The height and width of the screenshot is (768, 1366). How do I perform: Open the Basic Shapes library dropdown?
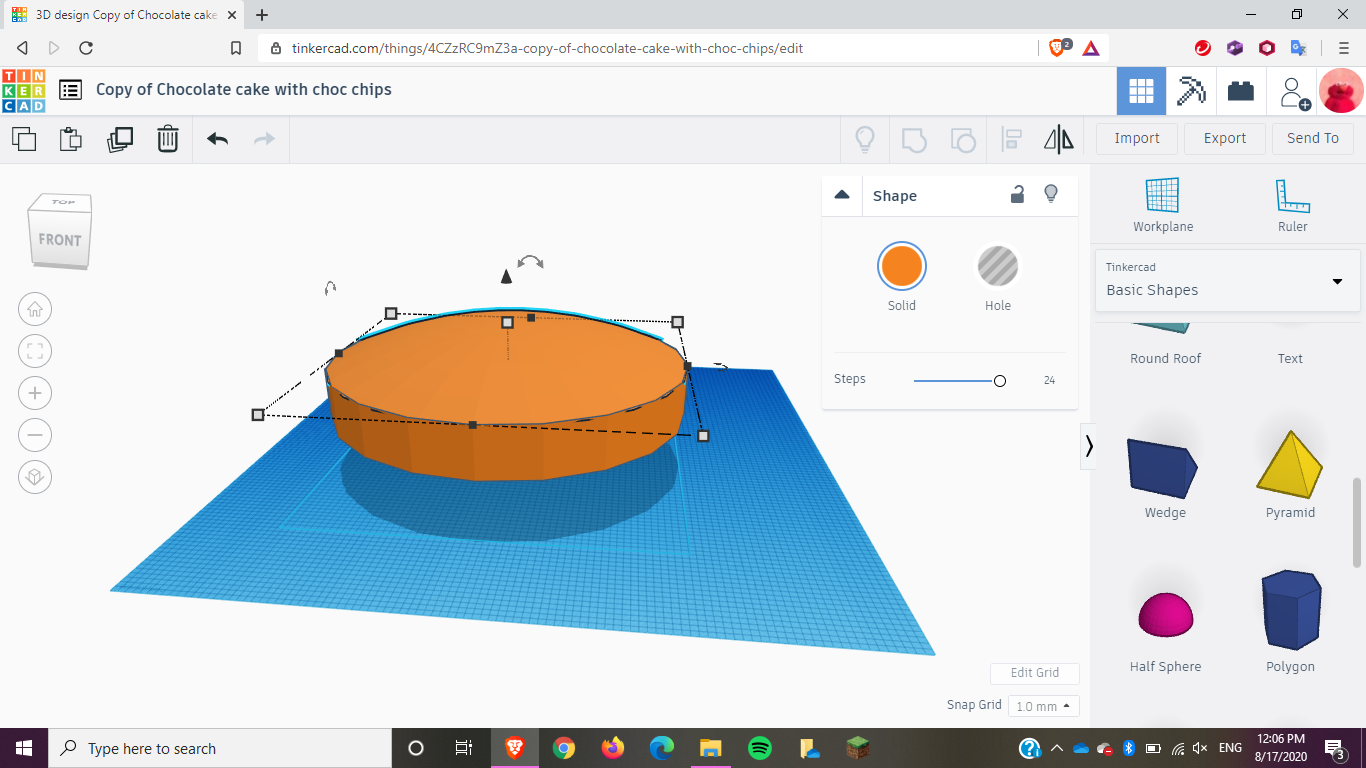[x=1227, y=280]
